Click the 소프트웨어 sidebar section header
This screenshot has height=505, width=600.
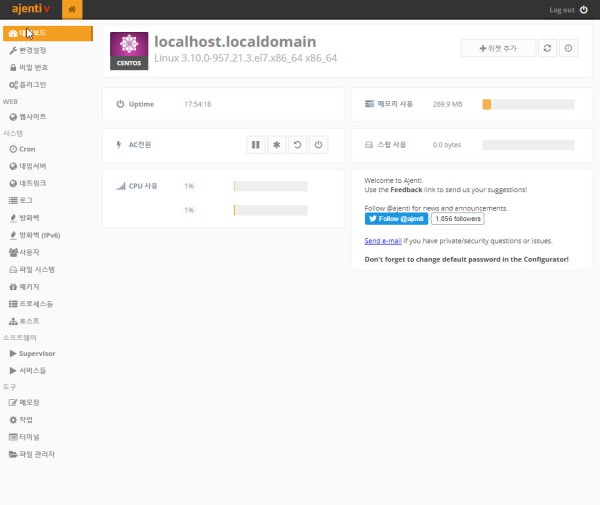tap(20, 338)
